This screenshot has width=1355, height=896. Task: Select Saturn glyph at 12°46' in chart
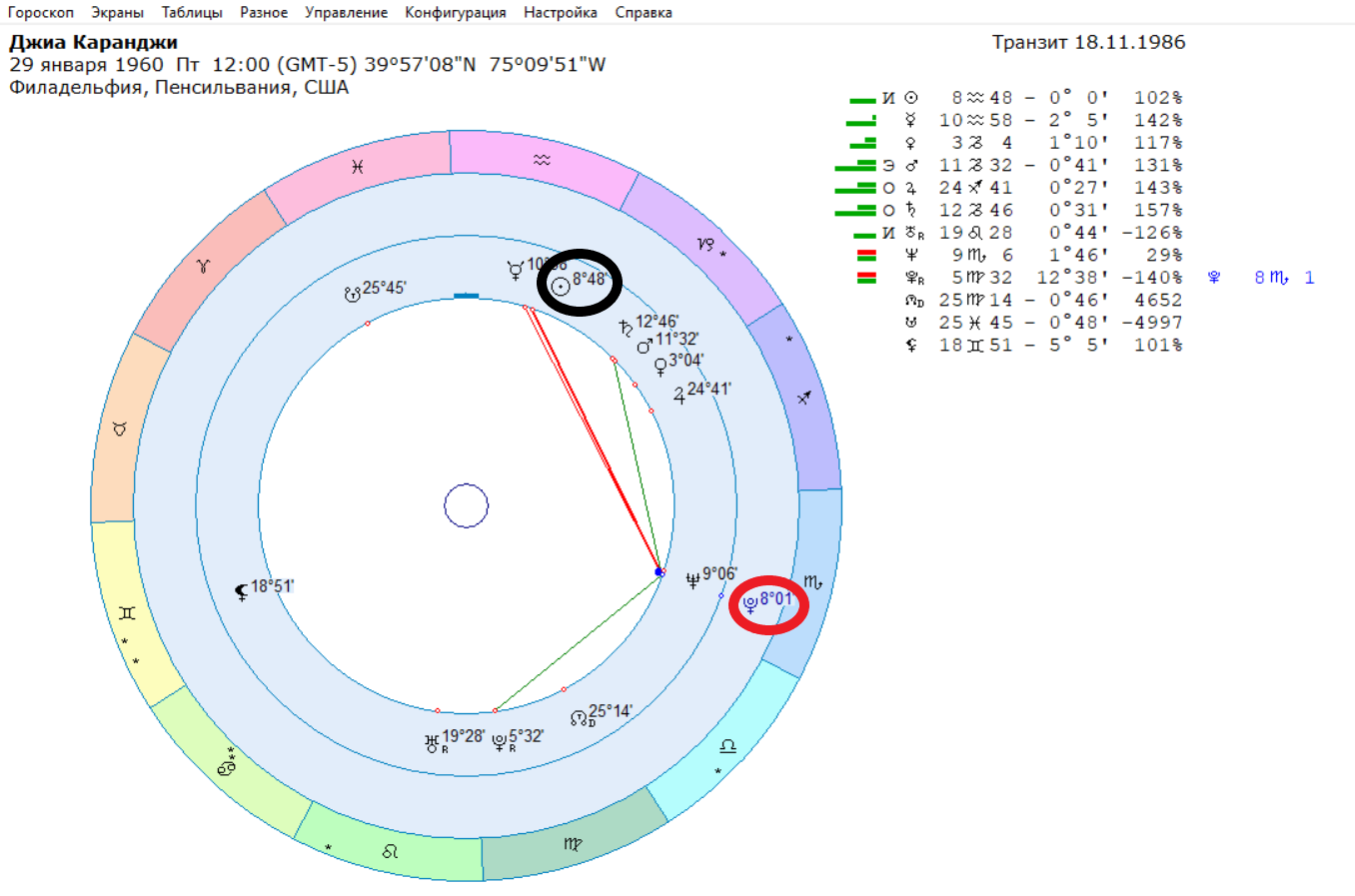click(626, 328)
